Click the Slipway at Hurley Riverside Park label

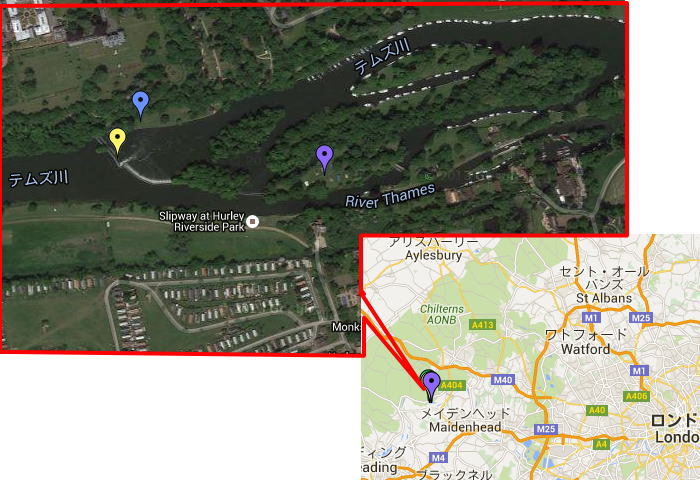point(201,221)
